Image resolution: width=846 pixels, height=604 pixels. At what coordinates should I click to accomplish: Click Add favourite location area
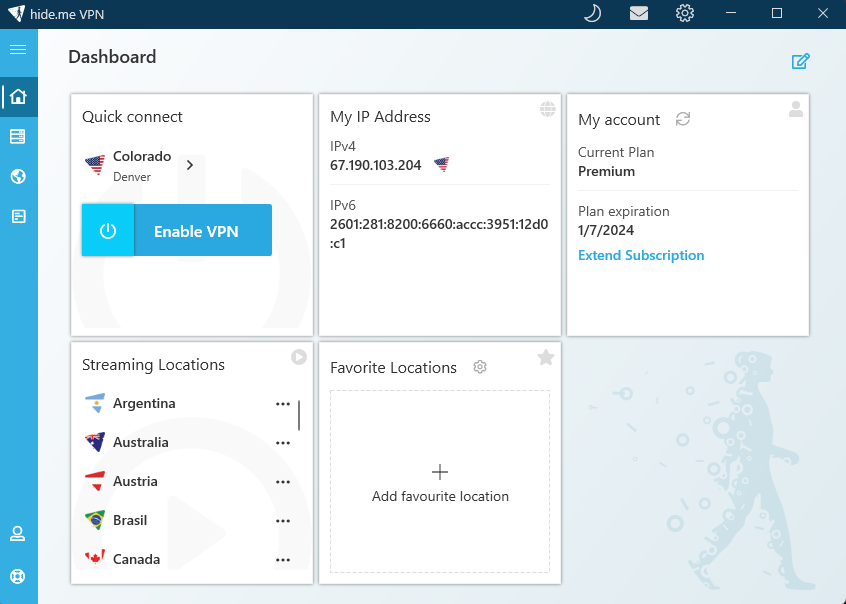440,481
